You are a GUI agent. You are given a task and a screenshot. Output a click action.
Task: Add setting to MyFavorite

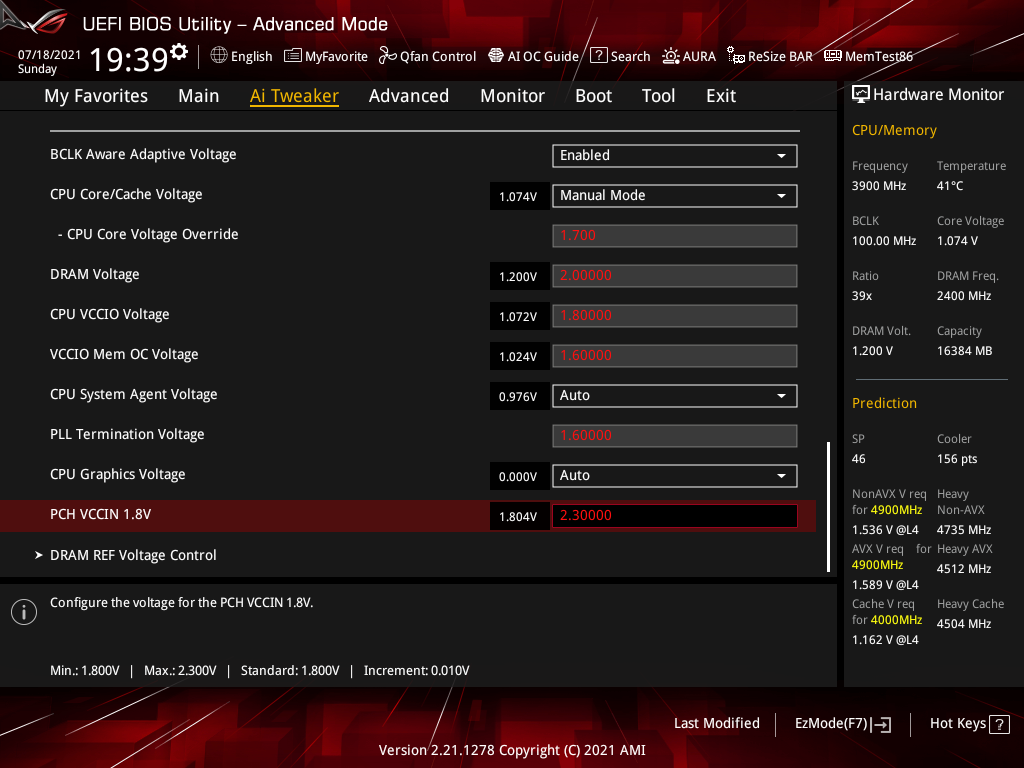point(326,56)
